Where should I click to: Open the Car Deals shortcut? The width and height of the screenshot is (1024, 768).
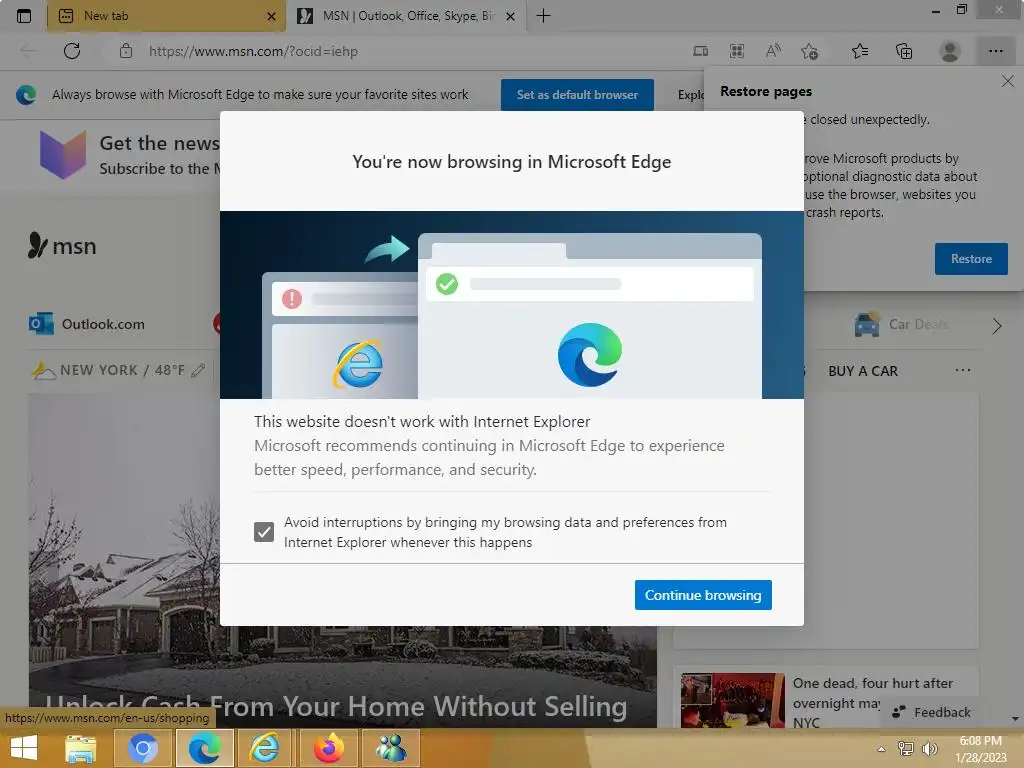(x=901, y=324)
